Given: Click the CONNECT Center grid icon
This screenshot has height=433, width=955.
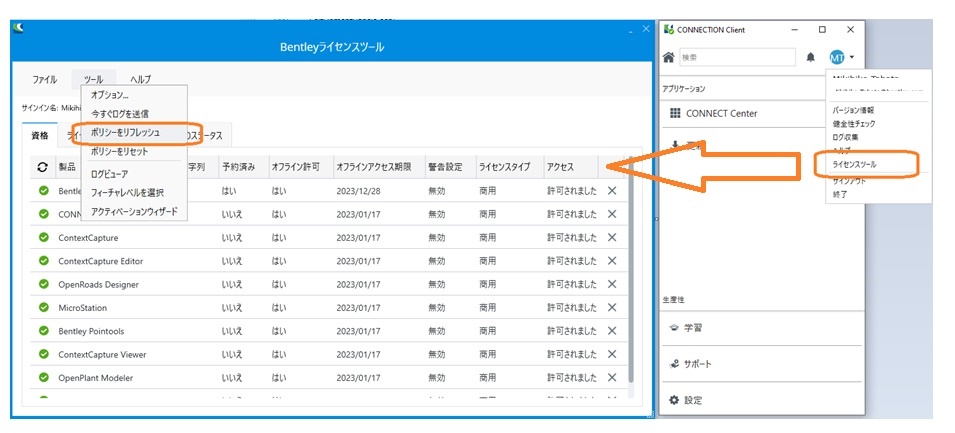Looking at the screenshot, I should 675,113.
